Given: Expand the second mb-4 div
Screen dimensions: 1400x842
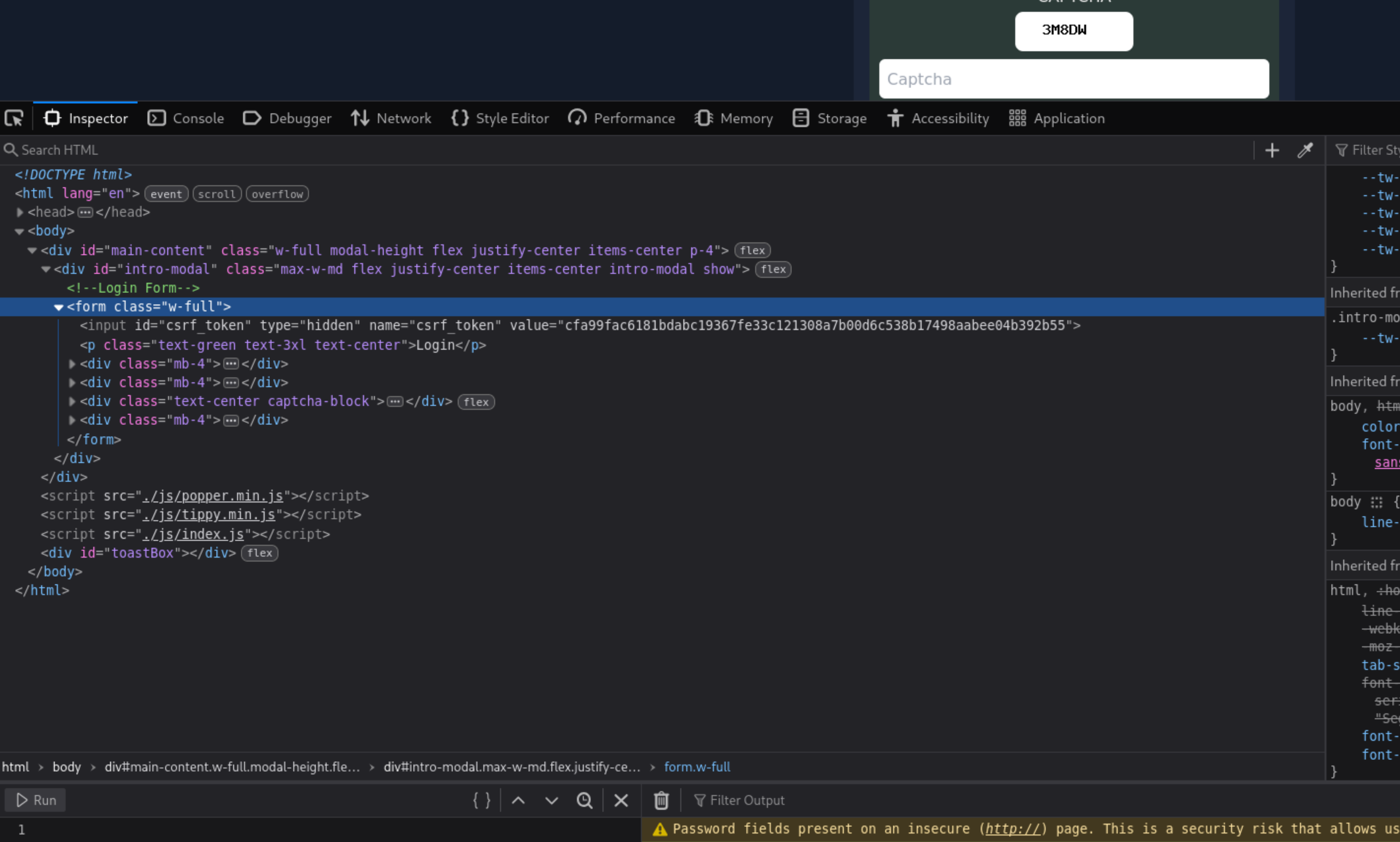Looking at the screenshot, I should pos(72,382).
